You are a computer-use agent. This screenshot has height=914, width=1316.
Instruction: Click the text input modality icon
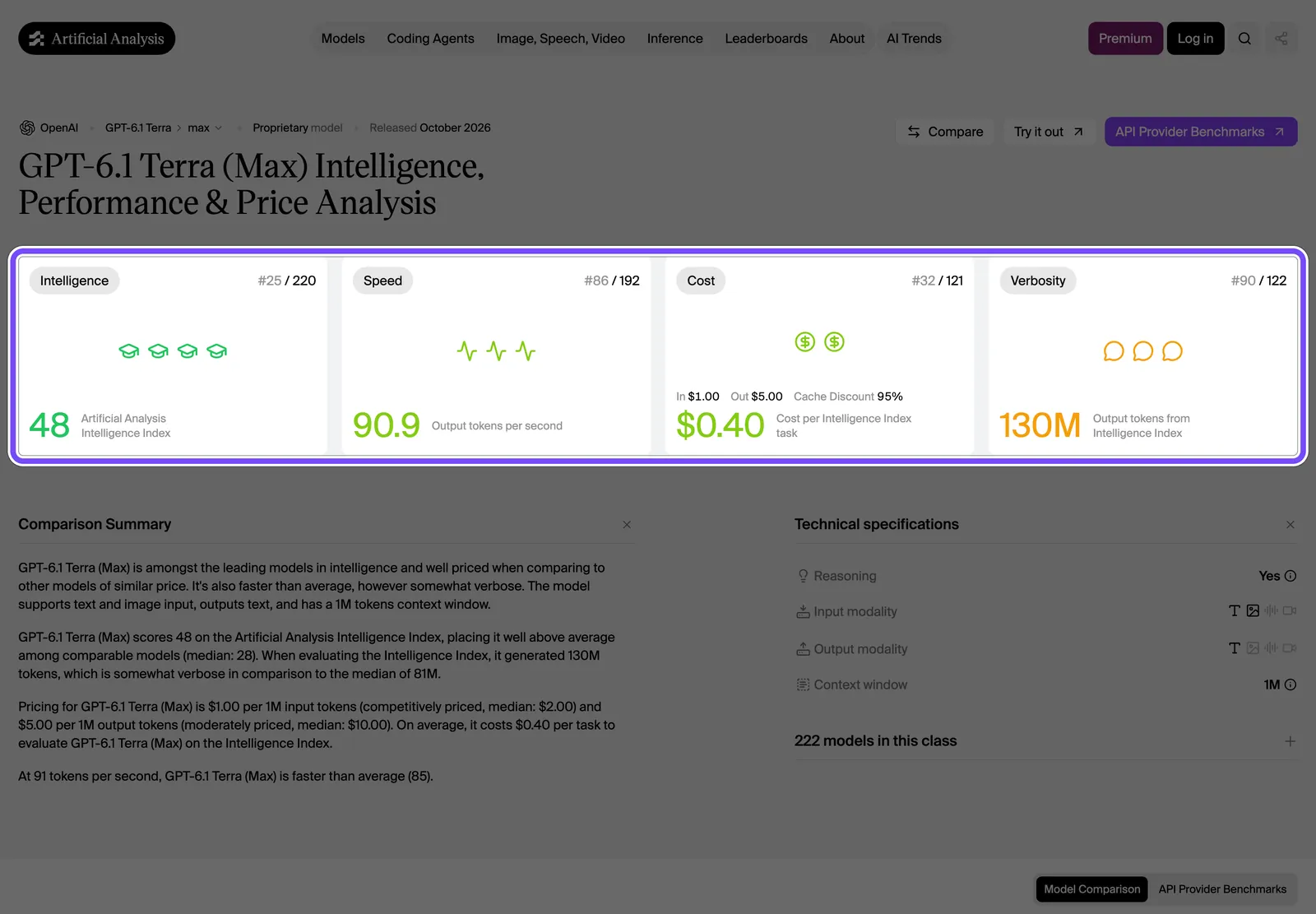1235,610
